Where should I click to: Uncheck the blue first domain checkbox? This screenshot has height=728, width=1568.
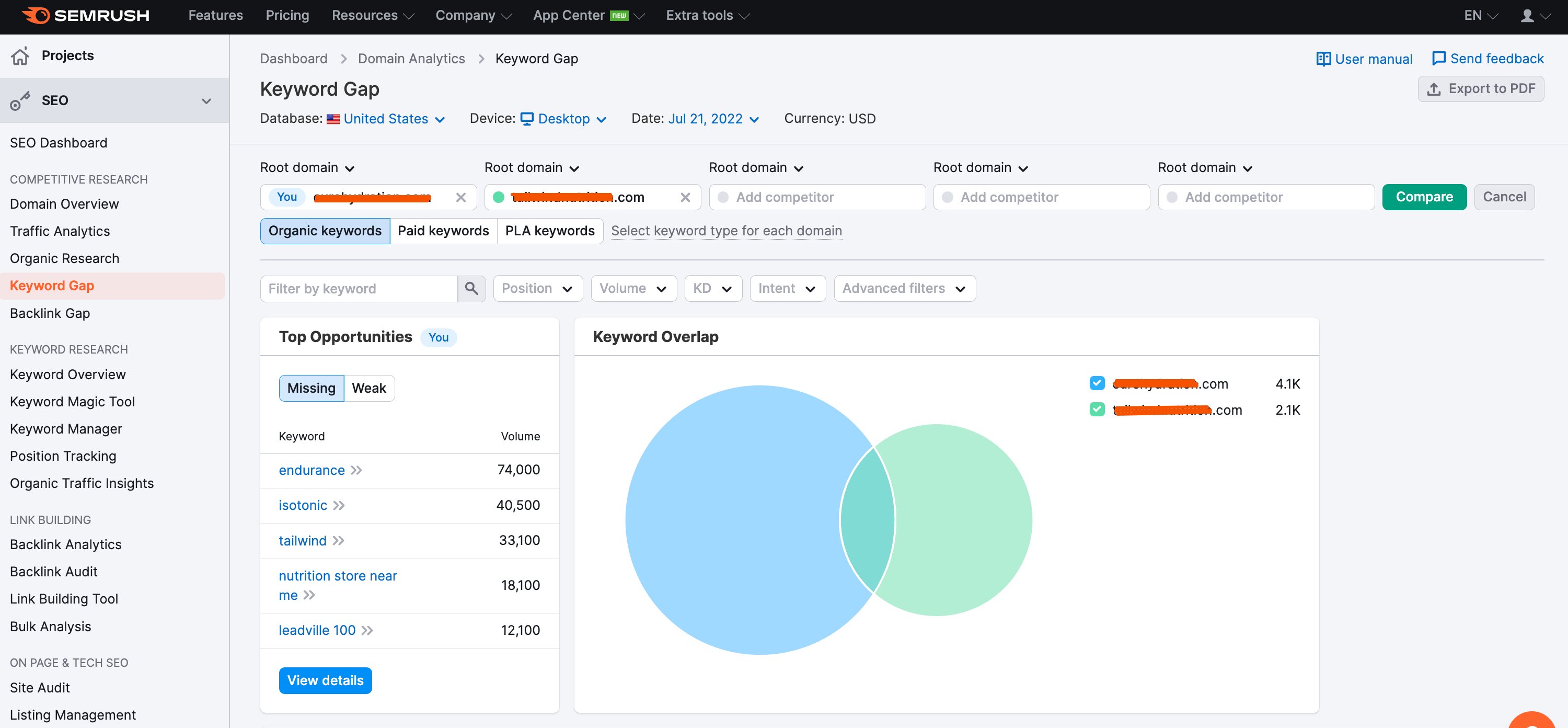1097,383
